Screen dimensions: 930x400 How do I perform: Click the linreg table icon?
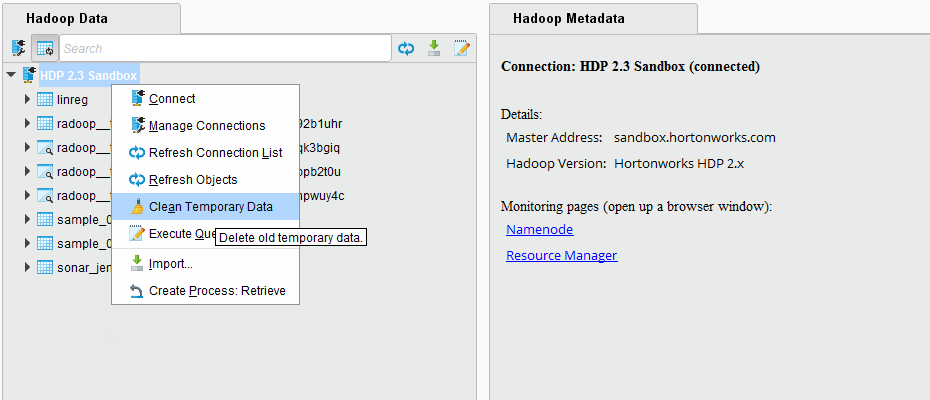[45, 100]
